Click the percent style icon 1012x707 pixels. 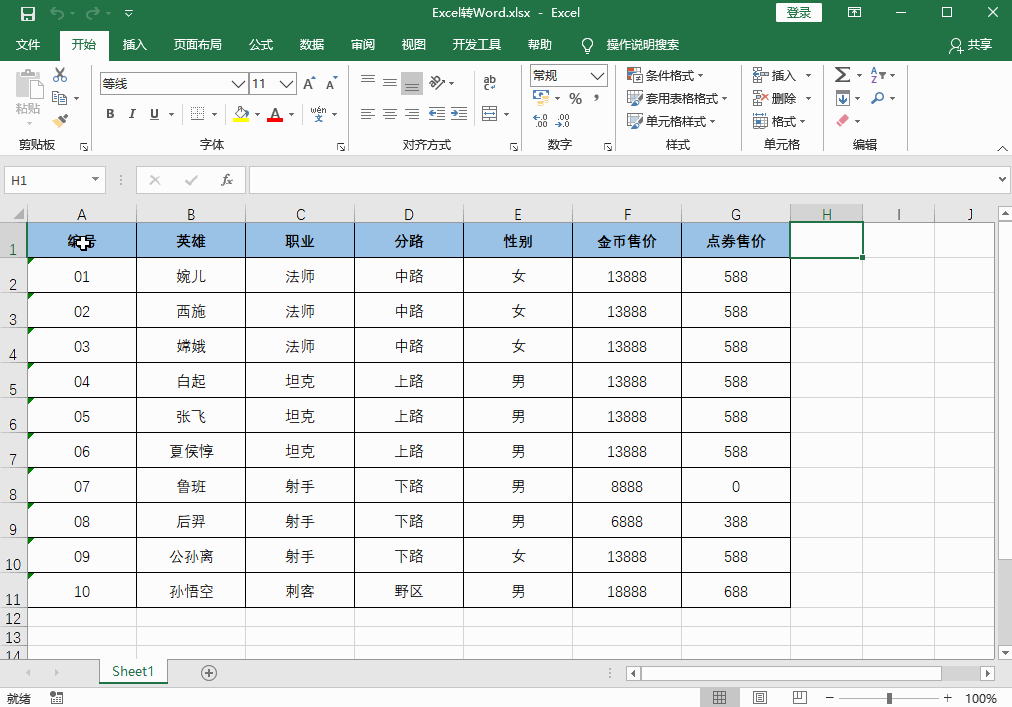[575, 99]
